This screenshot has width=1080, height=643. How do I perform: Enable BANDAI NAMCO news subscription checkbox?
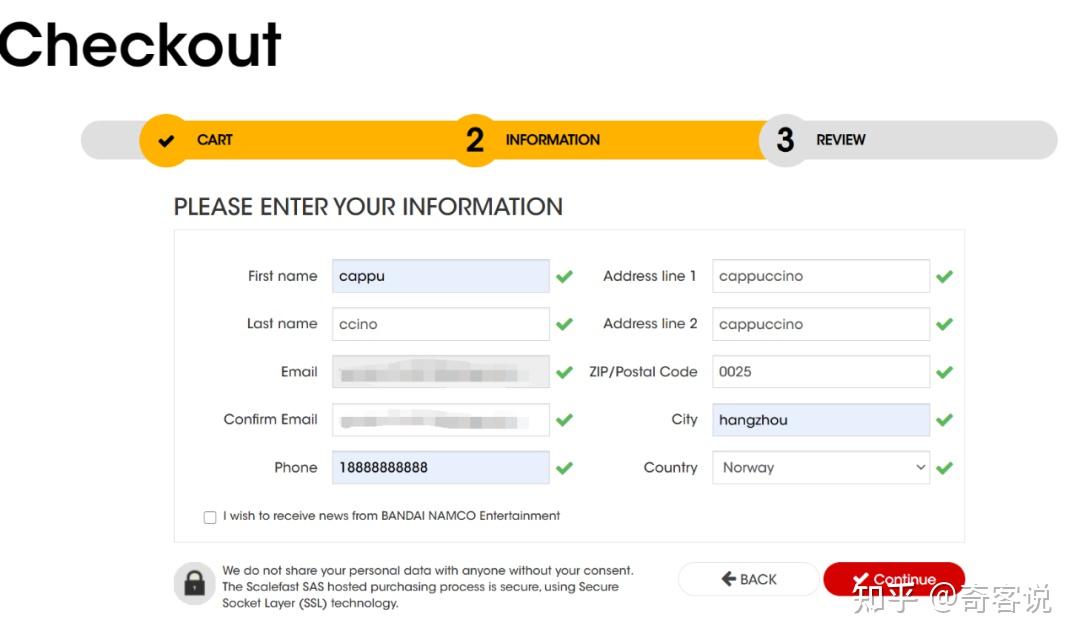point(210,517)
